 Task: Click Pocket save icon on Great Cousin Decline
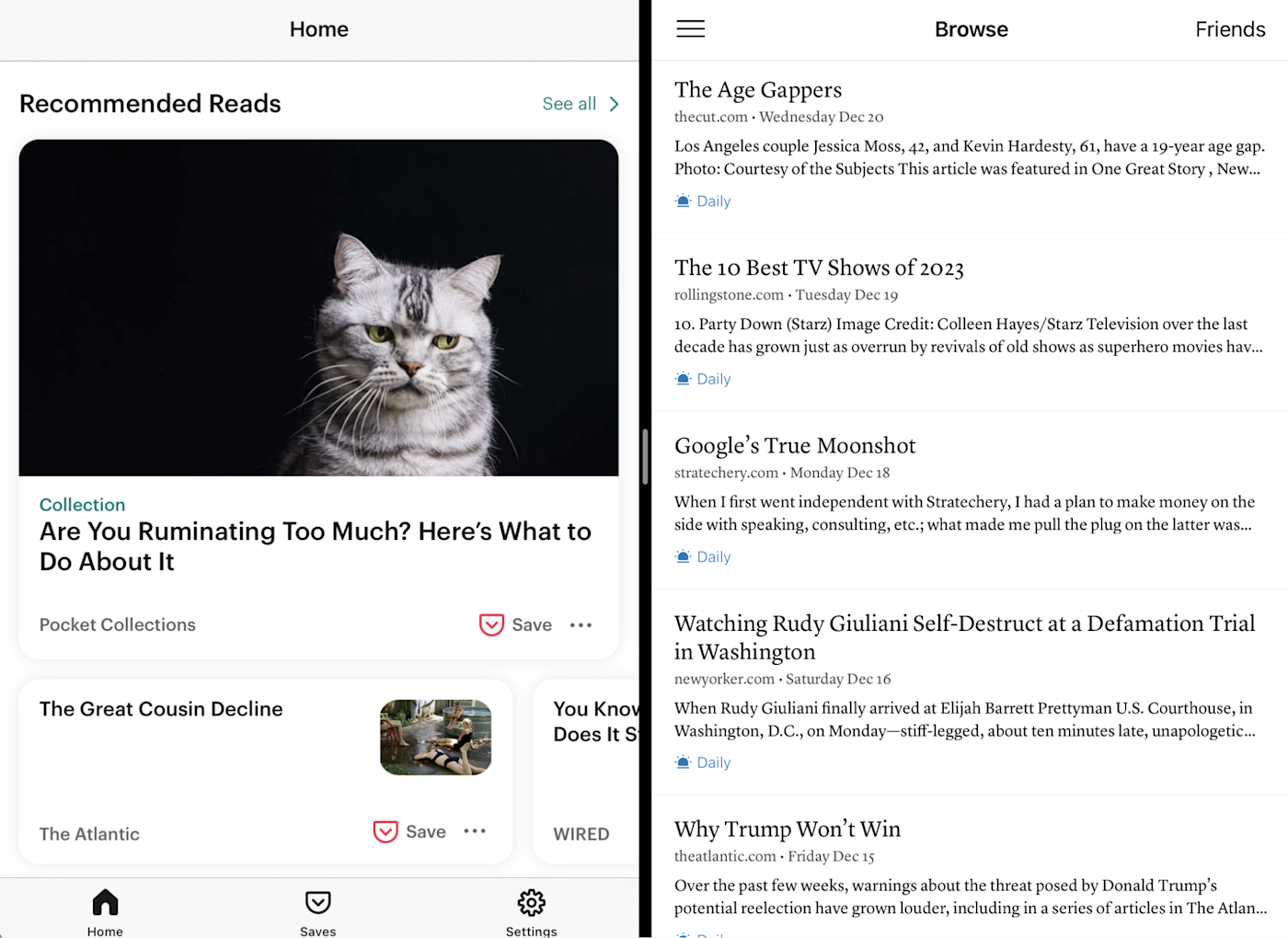pos(385,831)
